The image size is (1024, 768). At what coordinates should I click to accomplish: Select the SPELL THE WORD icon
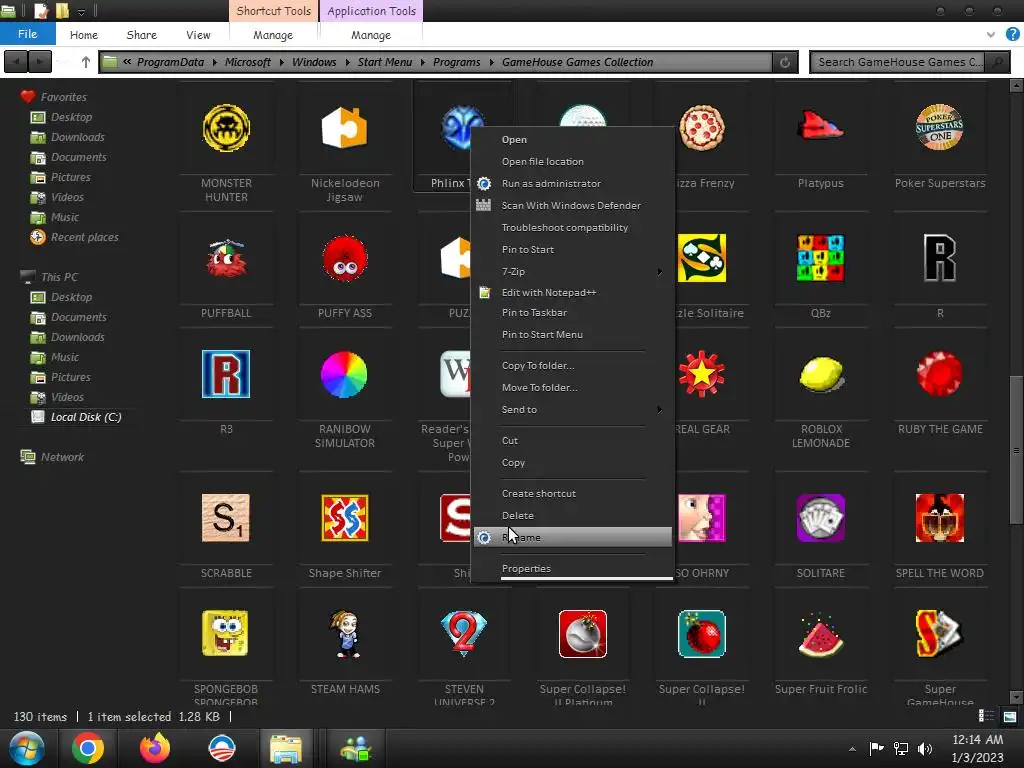click(x=940, y=518)
